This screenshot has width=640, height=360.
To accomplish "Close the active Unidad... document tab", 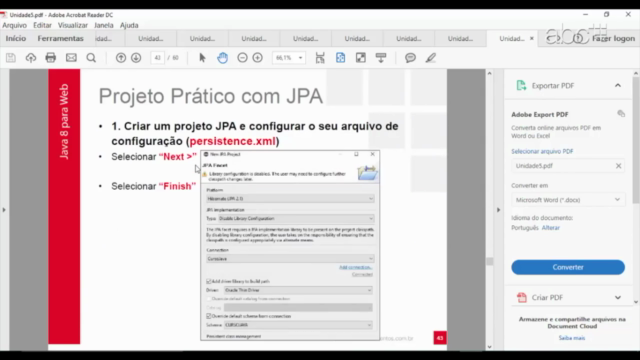I will tap(531, 38).
